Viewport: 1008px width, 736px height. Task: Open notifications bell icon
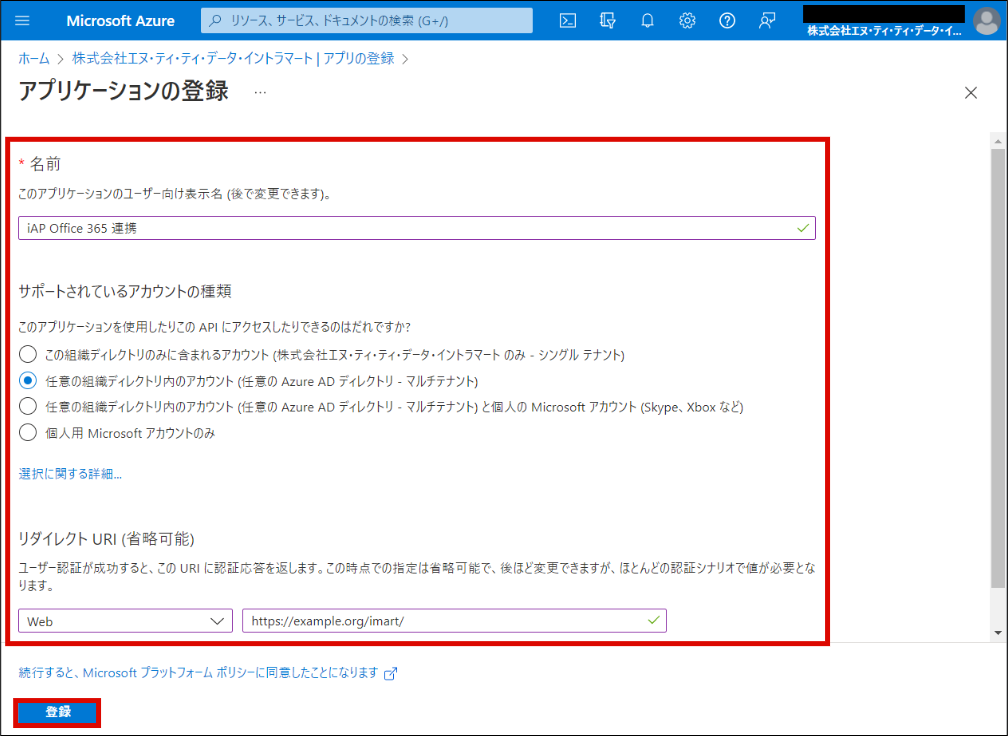(647, 21)
